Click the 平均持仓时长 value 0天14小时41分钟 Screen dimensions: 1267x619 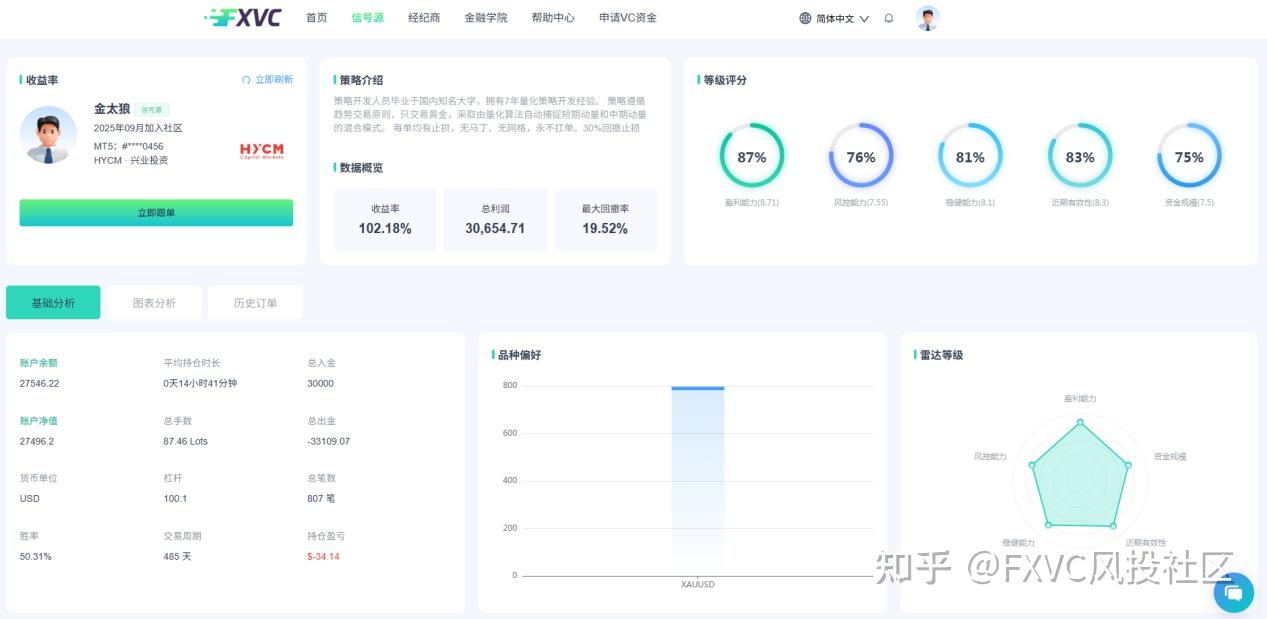[201, 384]
